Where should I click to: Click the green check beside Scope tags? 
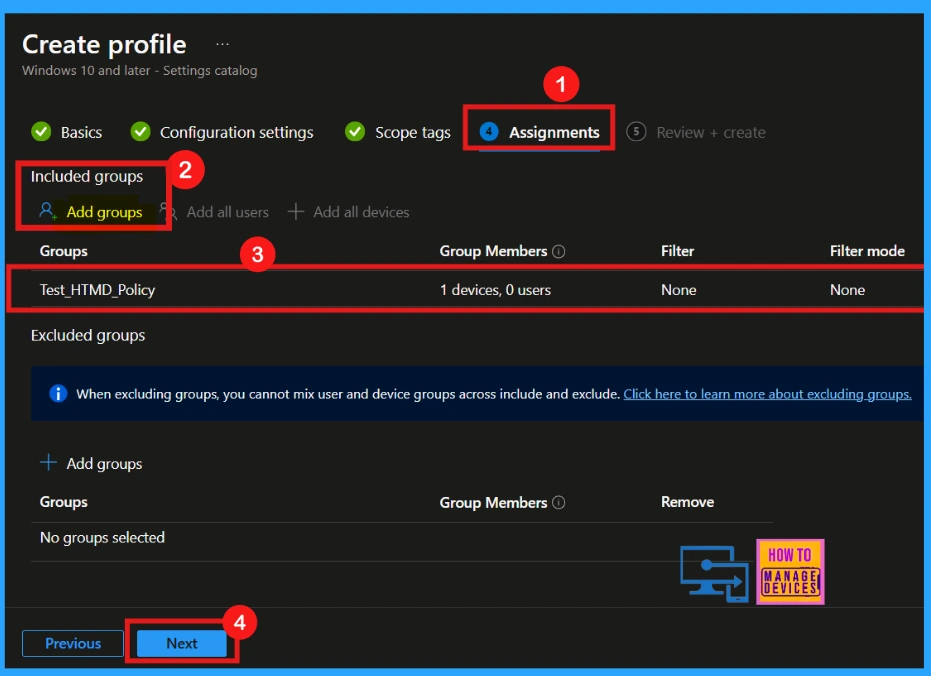(x=355, y=131)
